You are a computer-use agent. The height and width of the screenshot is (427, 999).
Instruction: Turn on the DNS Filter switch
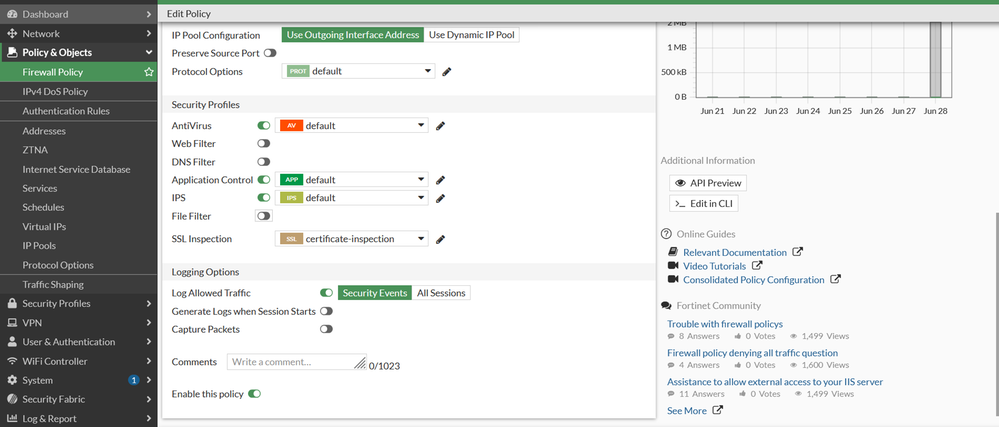(x=264, y=162)
